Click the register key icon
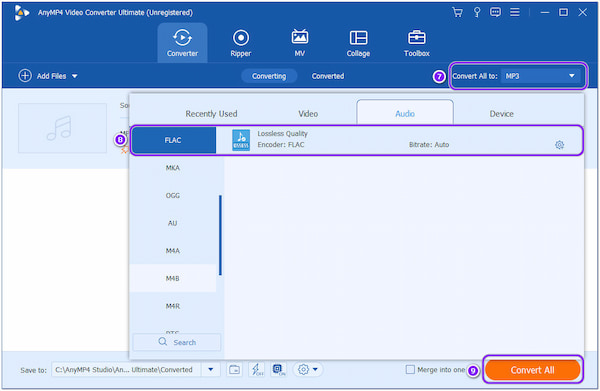The image size is (600, 391). (x=477, y=12)
